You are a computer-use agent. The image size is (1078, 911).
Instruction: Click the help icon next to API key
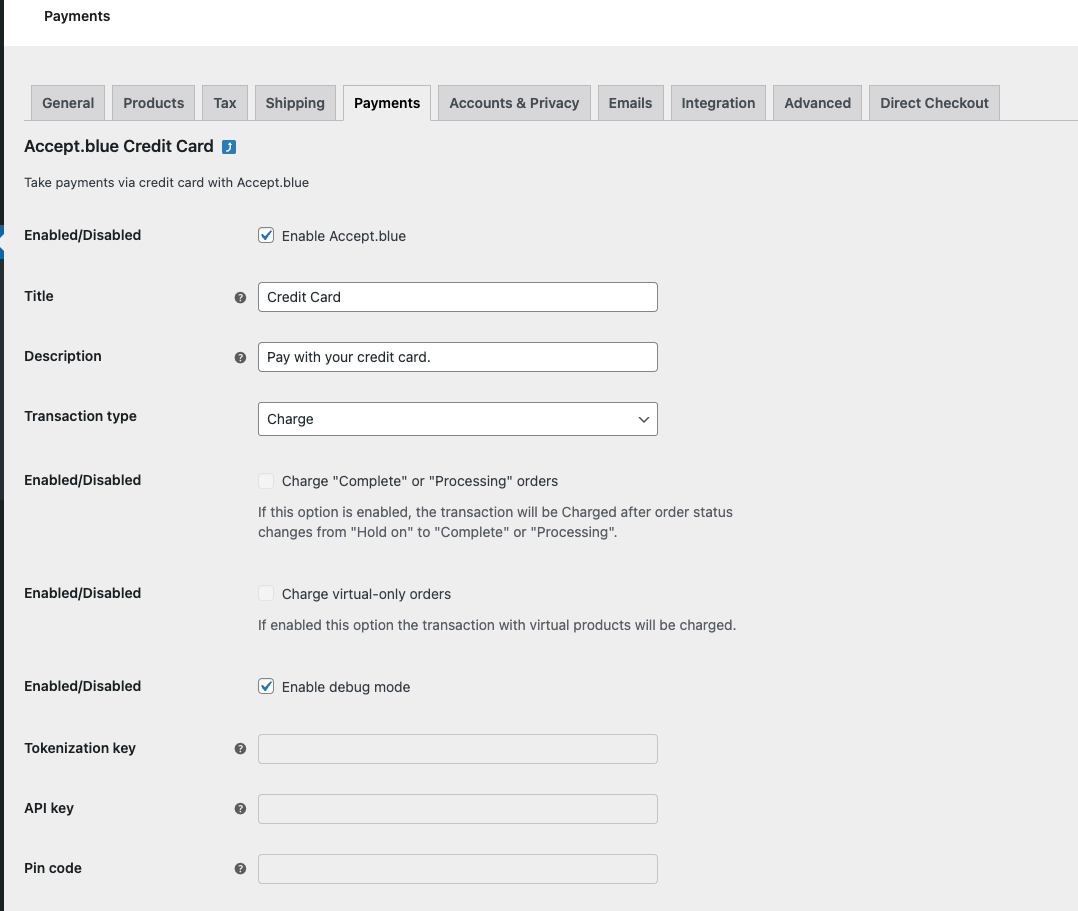[240, 809]
